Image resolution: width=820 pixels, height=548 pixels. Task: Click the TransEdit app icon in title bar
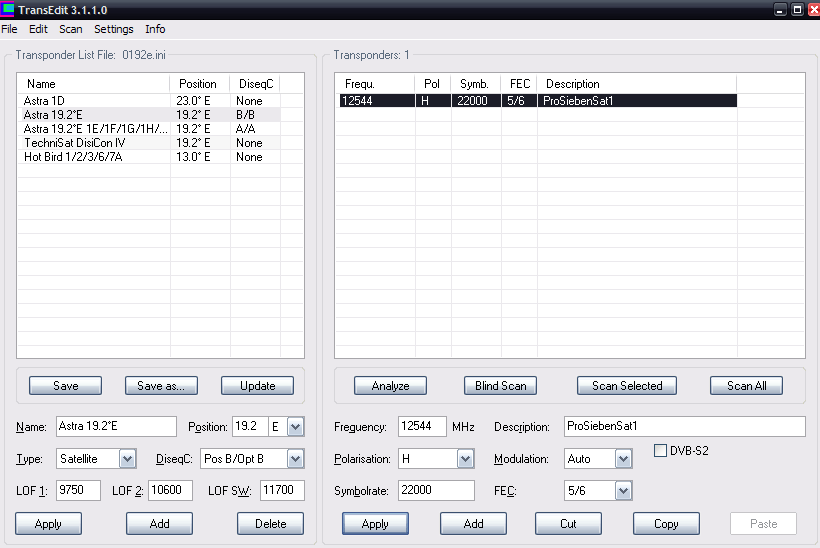pyautogui.click(x=7, y=9)
